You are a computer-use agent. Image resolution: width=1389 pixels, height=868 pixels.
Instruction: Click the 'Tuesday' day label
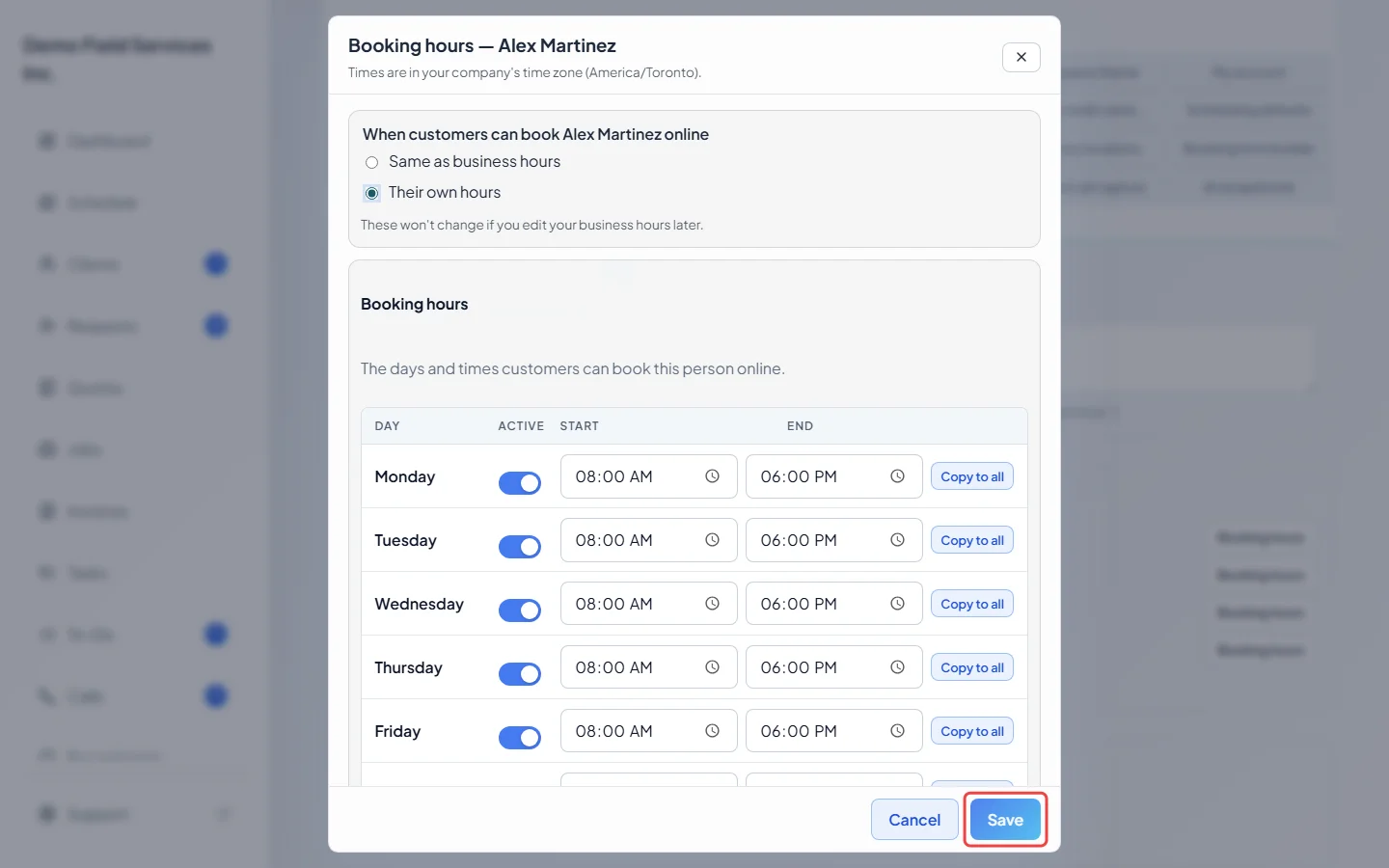pos(406,540)
